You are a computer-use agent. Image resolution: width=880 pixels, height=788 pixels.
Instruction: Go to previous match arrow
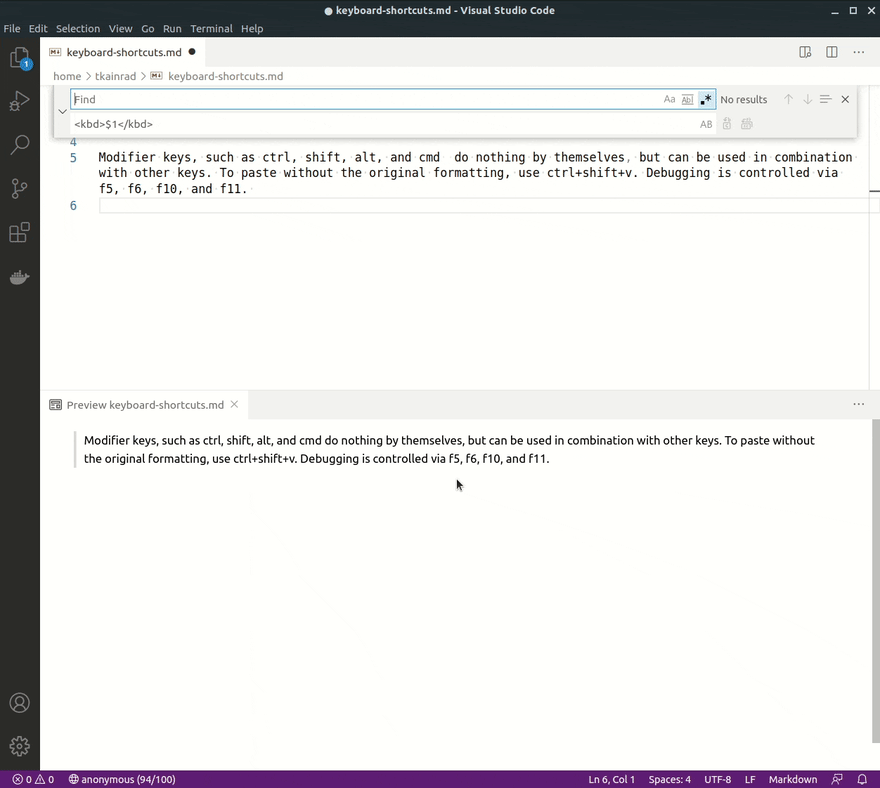789,99
